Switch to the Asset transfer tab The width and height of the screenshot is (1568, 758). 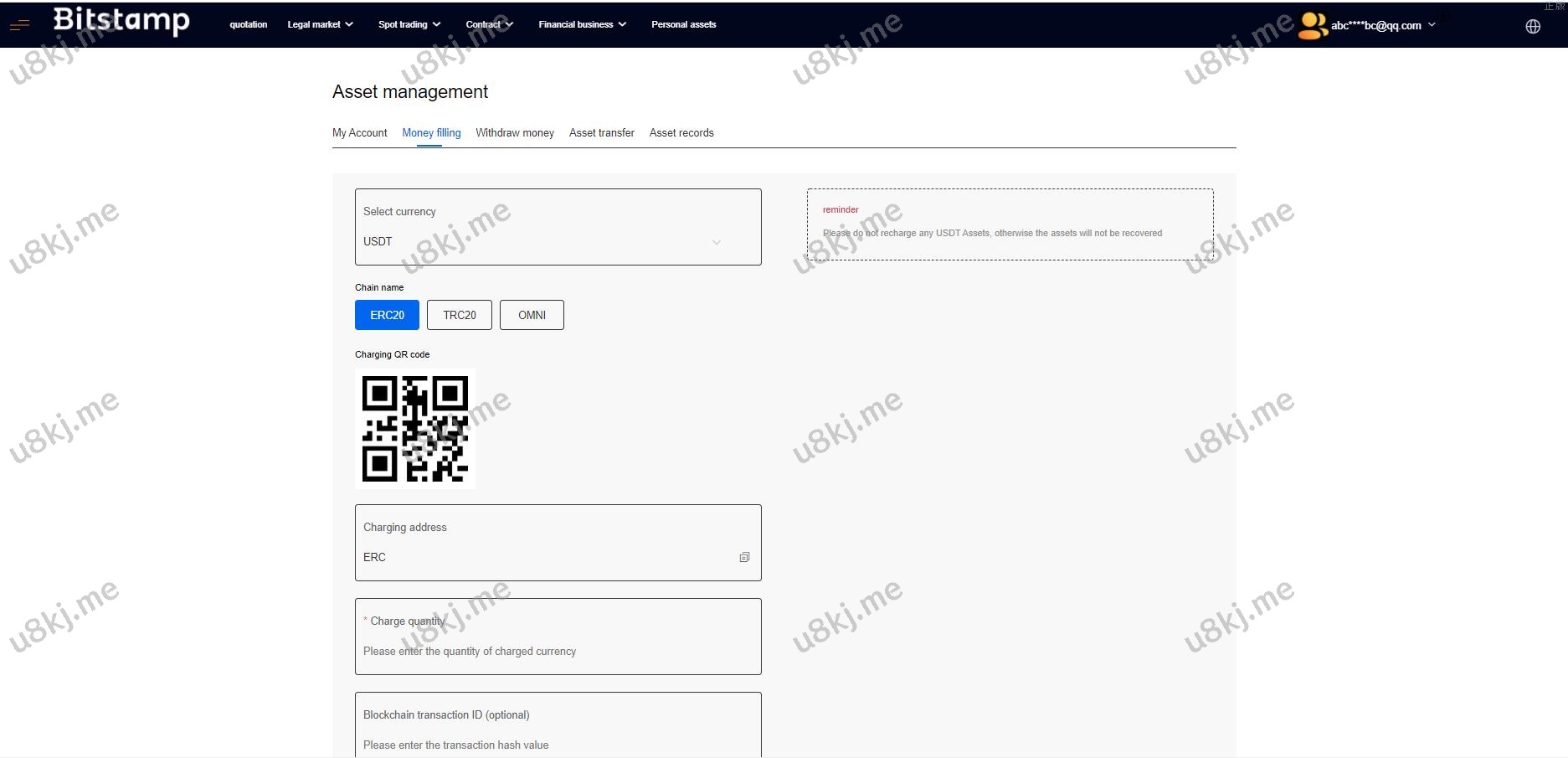(x=601, y=132)
